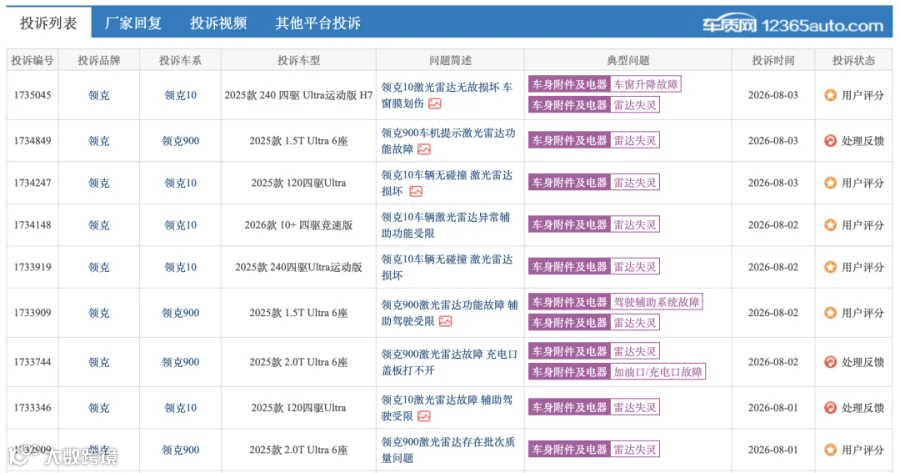The height and width of the screenshot is (473, 900).
Task: Open complaint 1733919 description 领克10车辆无碰撞 激光雷达损坏
Action: (x=447, y=267)
